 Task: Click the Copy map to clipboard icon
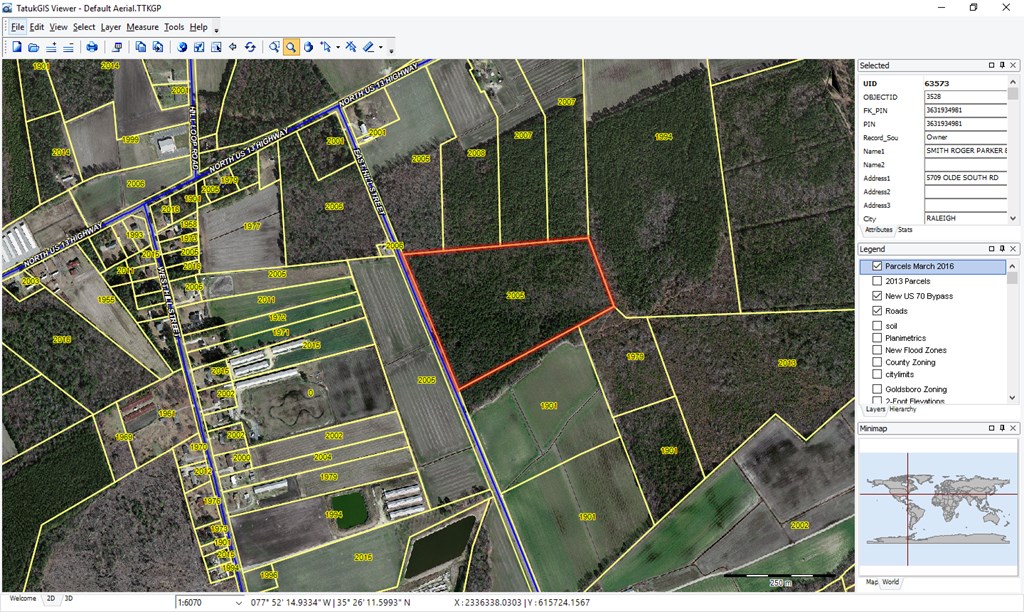(140, 47)
